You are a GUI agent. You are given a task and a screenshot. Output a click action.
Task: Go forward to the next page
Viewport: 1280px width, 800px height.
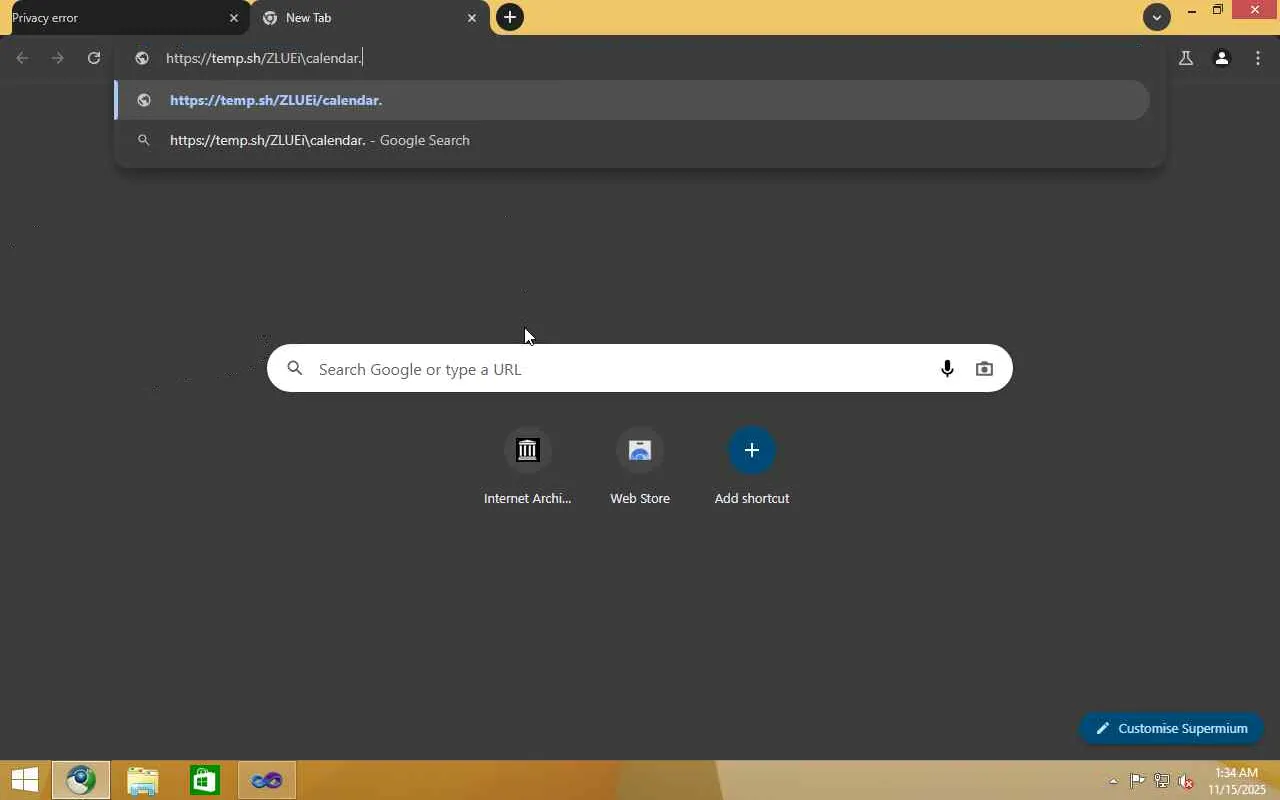pos(58,58)
